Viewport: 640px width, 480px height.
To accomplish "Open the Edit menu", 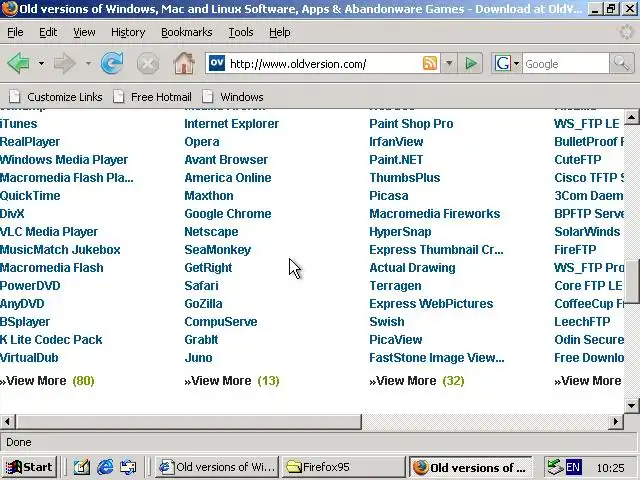I will pos(48,32).
